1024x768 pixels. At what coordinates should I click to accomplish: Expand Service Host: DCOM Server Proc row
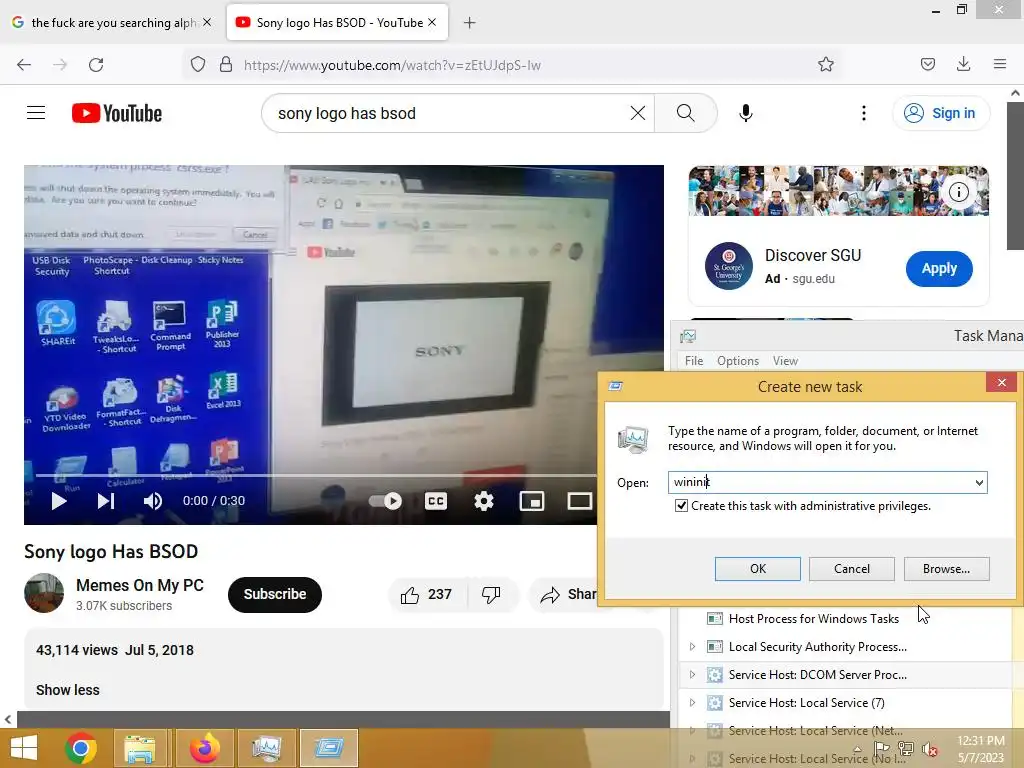(692, 675)
